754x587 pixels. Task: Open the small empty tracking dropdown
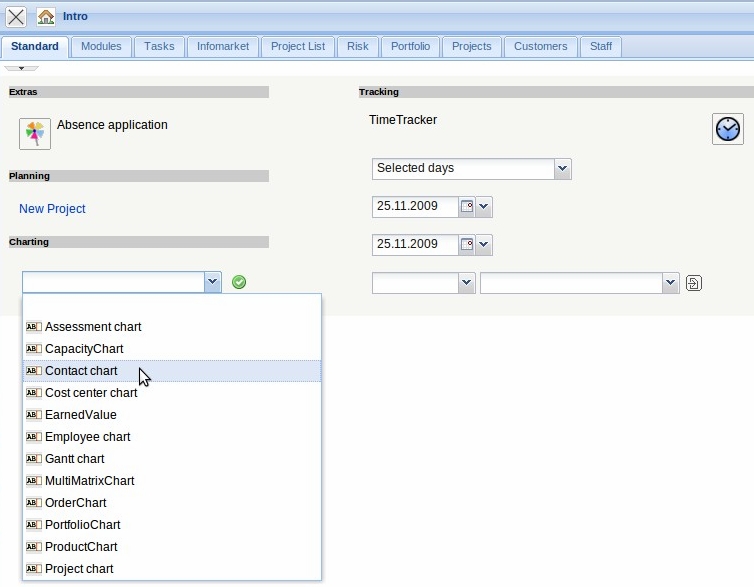click(x=466, y=284)
